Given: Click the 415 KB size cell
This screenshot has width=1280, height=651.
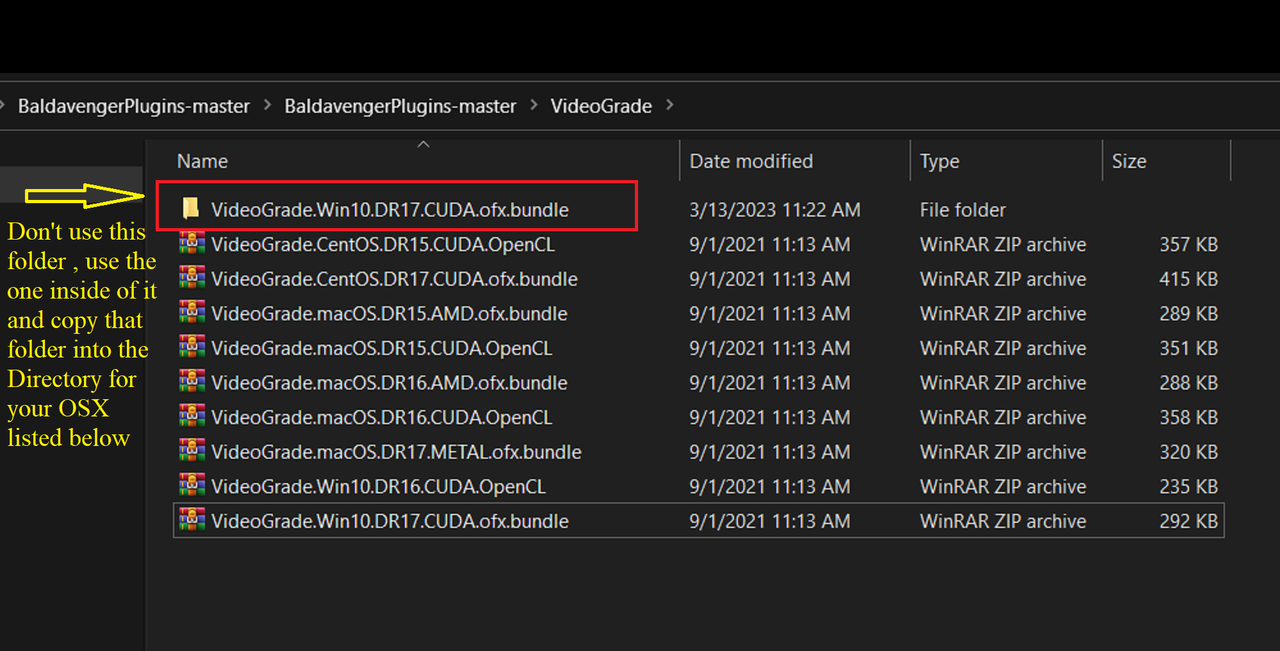Looking at the screenshot, I should click(1188, 279).
